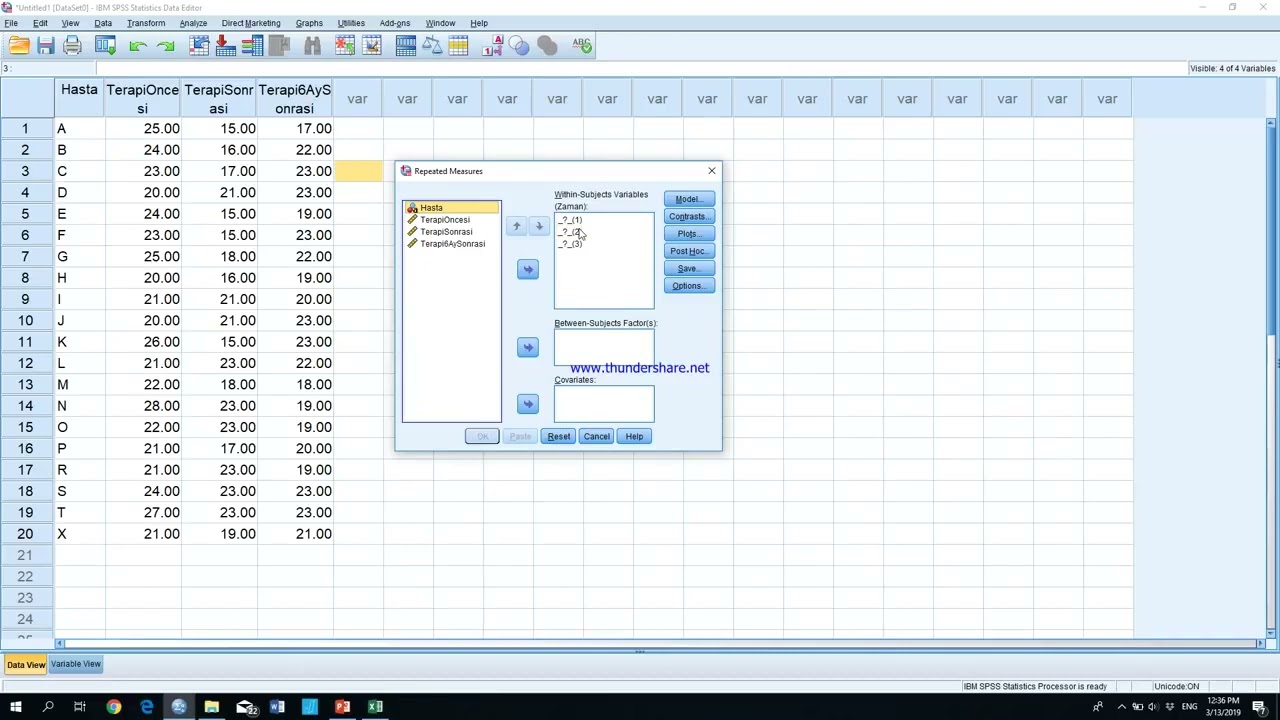Open data document folder icon
Image resolution: width=1280 pixels, height=720 pixels.
click(x=19, y=45)
